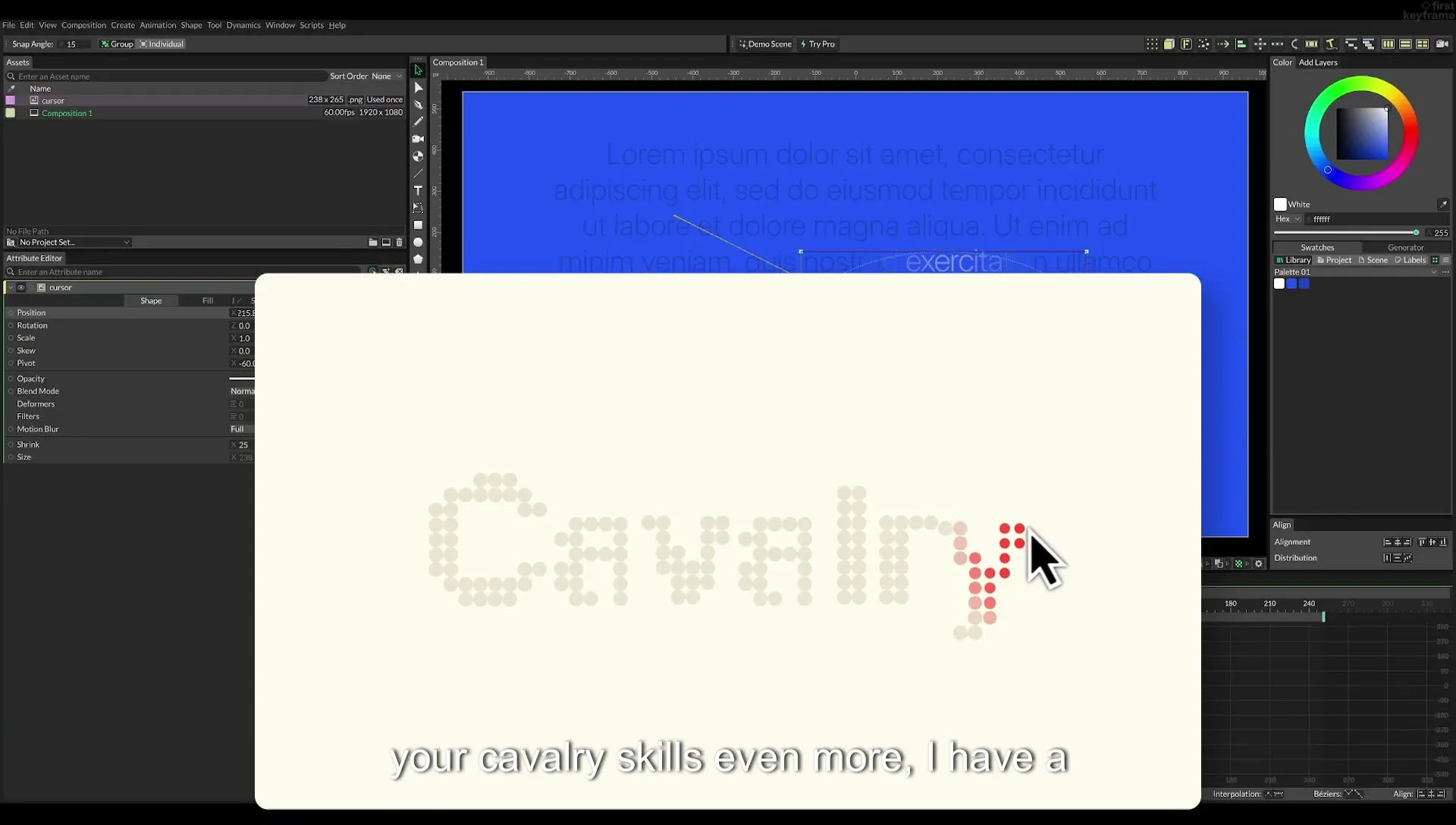Screen dimensions: 1456x825
Task: Select the Polygon shape tool
Action: click(x=418, y=259)
